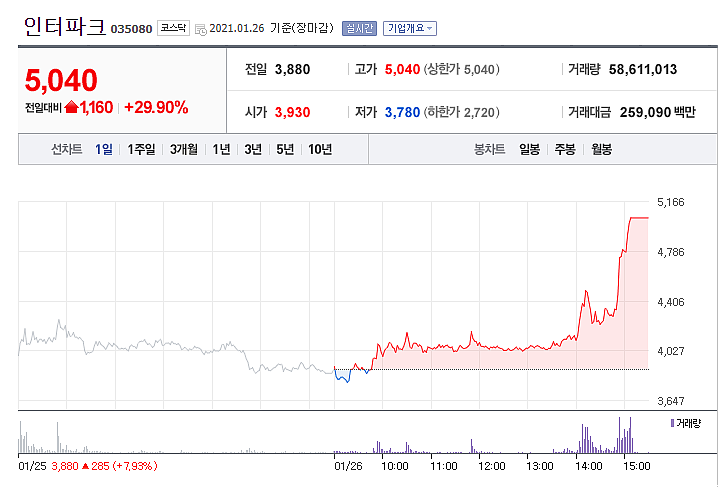This screenshot has height=487, width=718.
Task: Click the 4,027 price axis label
Action: pyautogui.click(x=671, y=352)
